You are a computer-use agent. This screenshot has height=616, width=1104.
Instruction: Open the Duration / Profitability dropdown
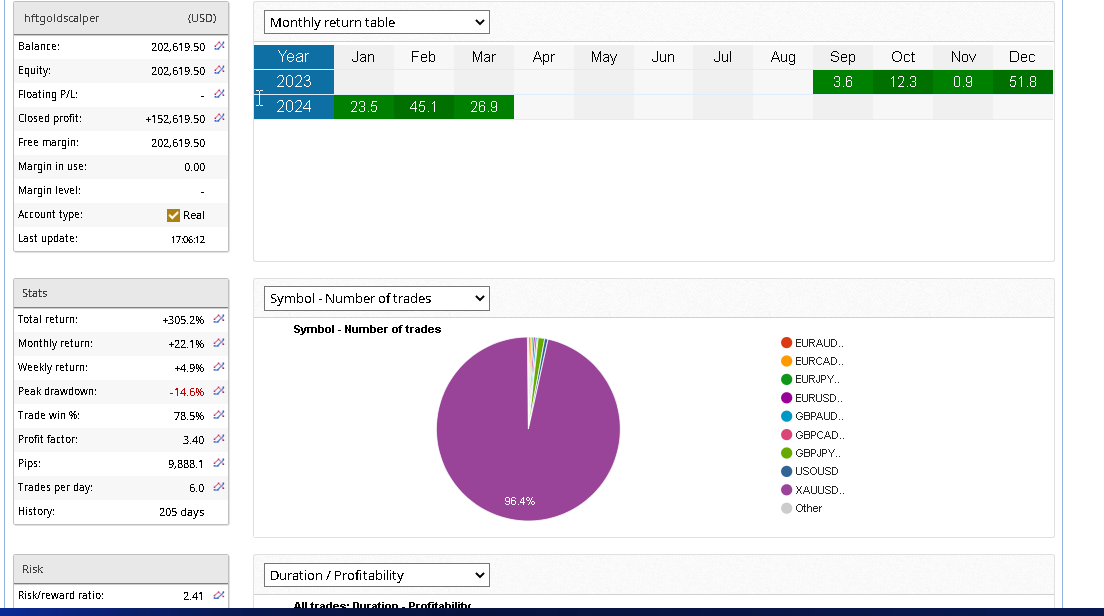click(x=377, y=575)
